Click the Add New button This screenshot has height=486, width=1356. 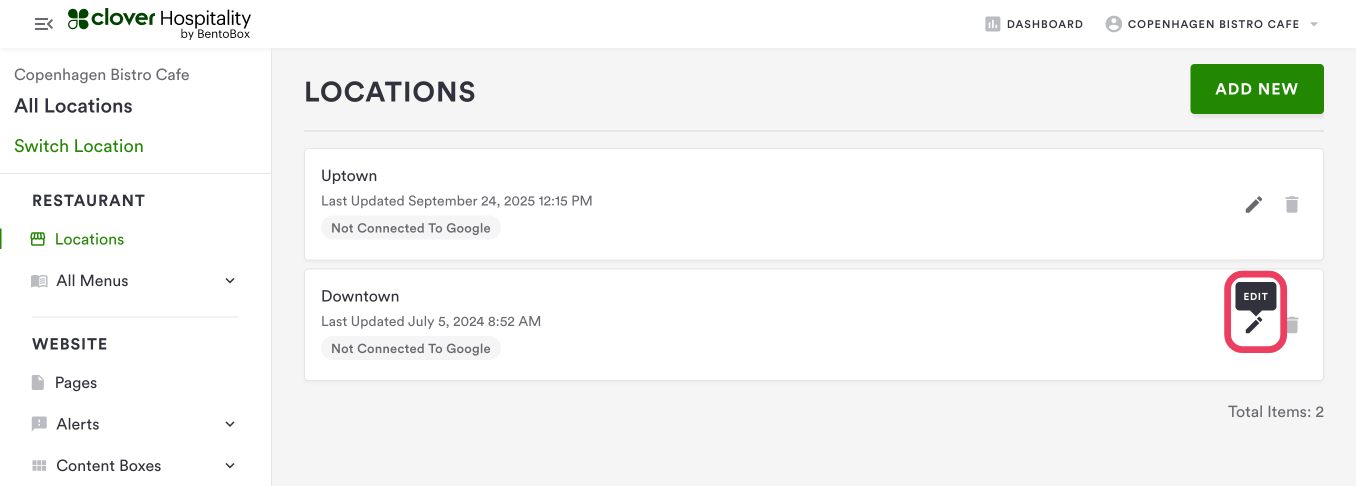1257,89
